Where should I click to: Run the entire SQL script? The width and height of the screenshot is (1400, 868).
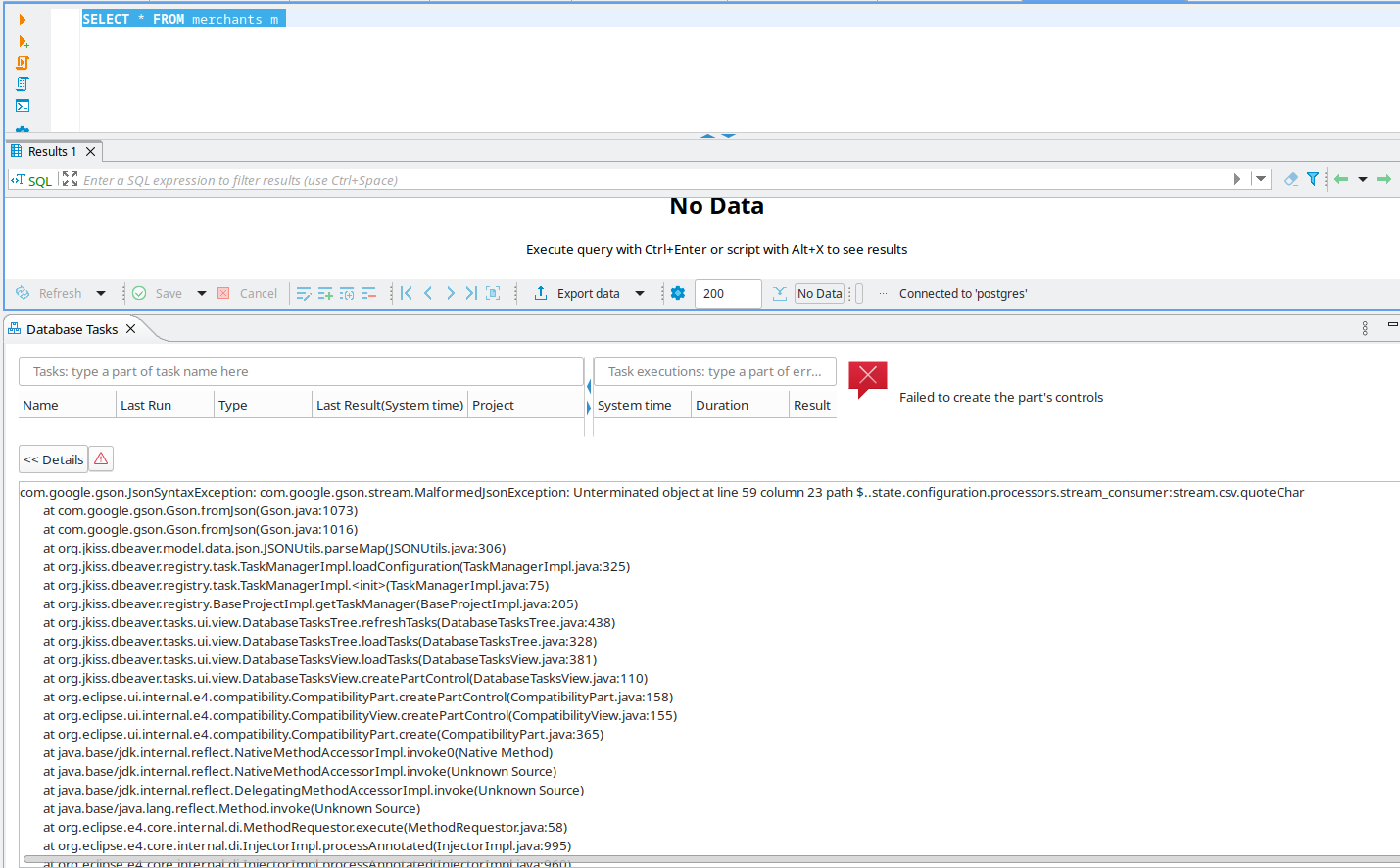[x=22, y=62]
